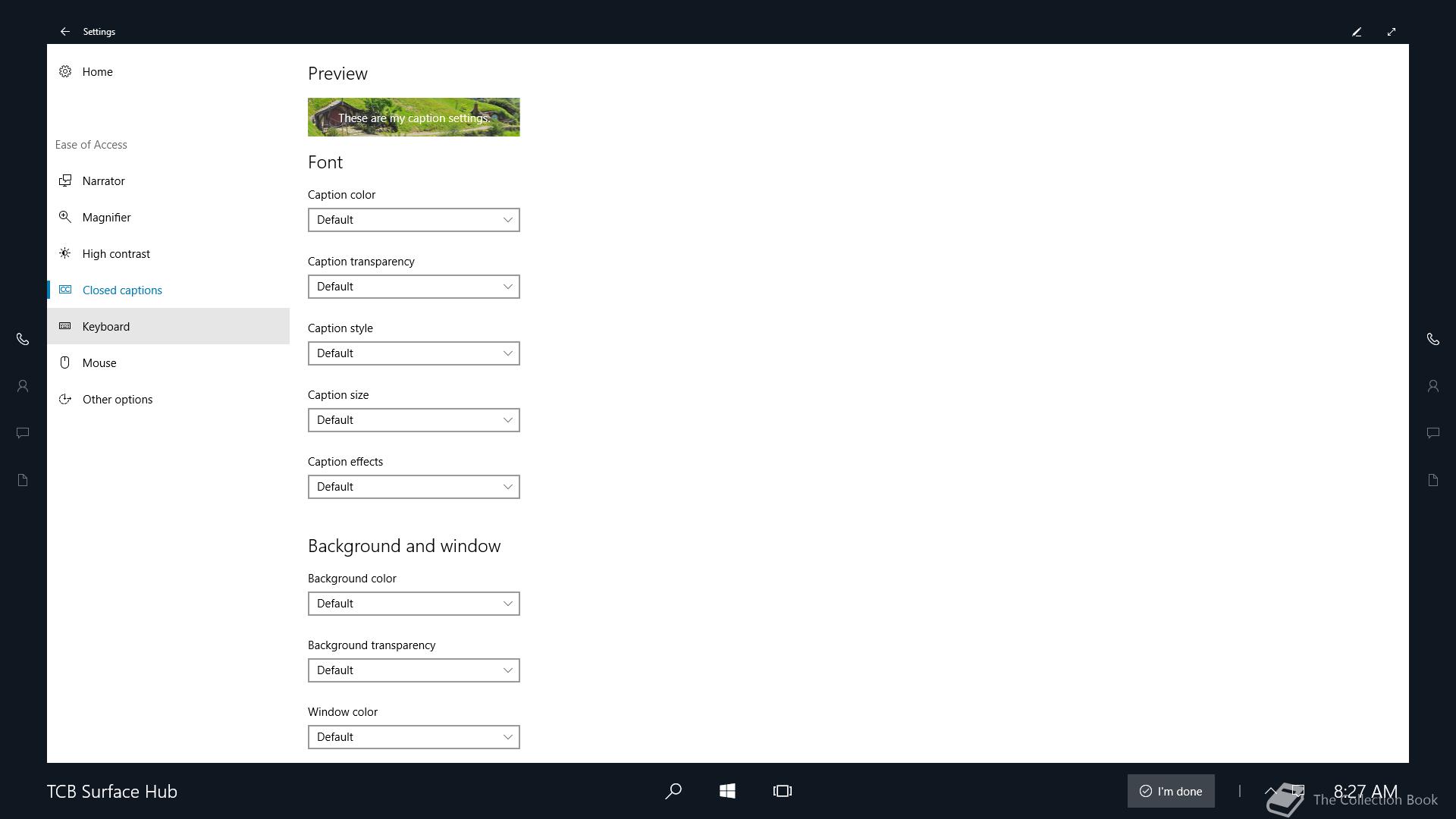Viewport: 1456px width, 819px height.
Task: Select Other options in the sidebar
Action: pos(168,399)
